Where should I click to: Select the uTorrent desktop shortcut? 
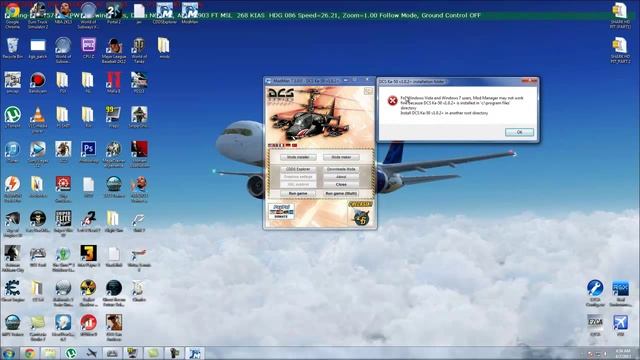[12, 118]
